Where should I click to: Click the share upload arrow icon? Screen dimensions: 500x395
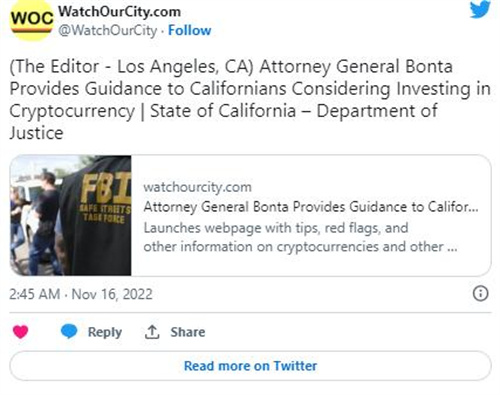point(152,332)
